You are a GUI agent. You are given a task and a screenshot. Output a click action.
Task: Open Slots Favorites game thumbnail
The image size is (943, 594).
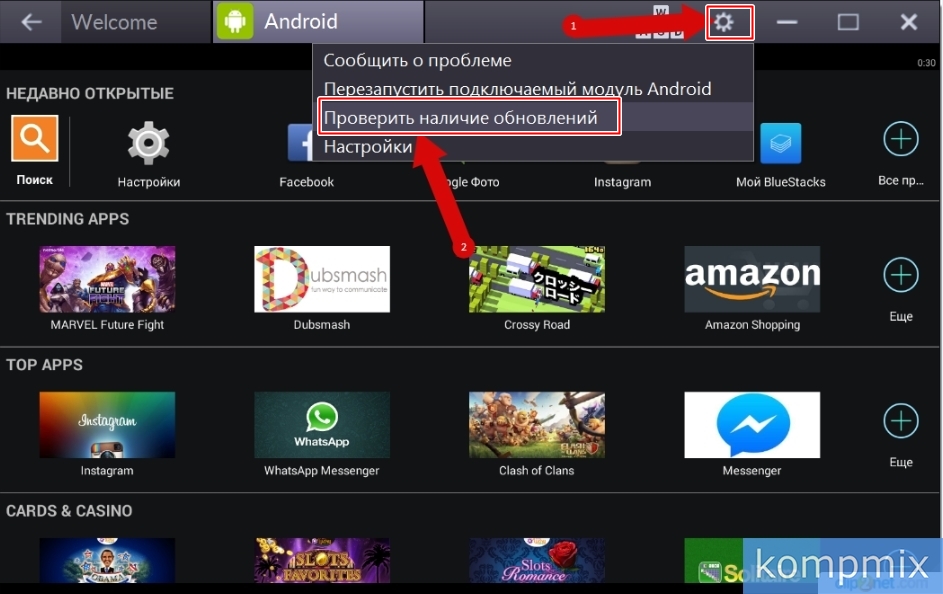point(322,560)
